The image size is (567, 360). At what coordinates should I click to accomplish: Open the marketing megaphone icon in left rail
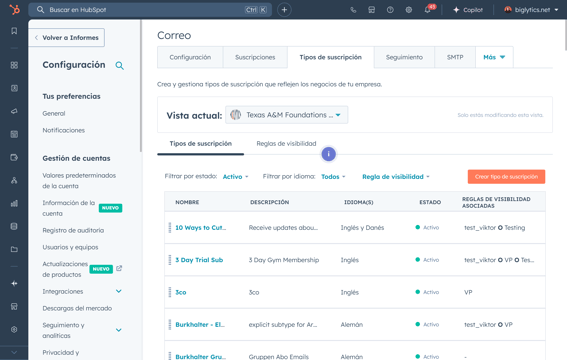pyautogui.click(x=14, y=111)
